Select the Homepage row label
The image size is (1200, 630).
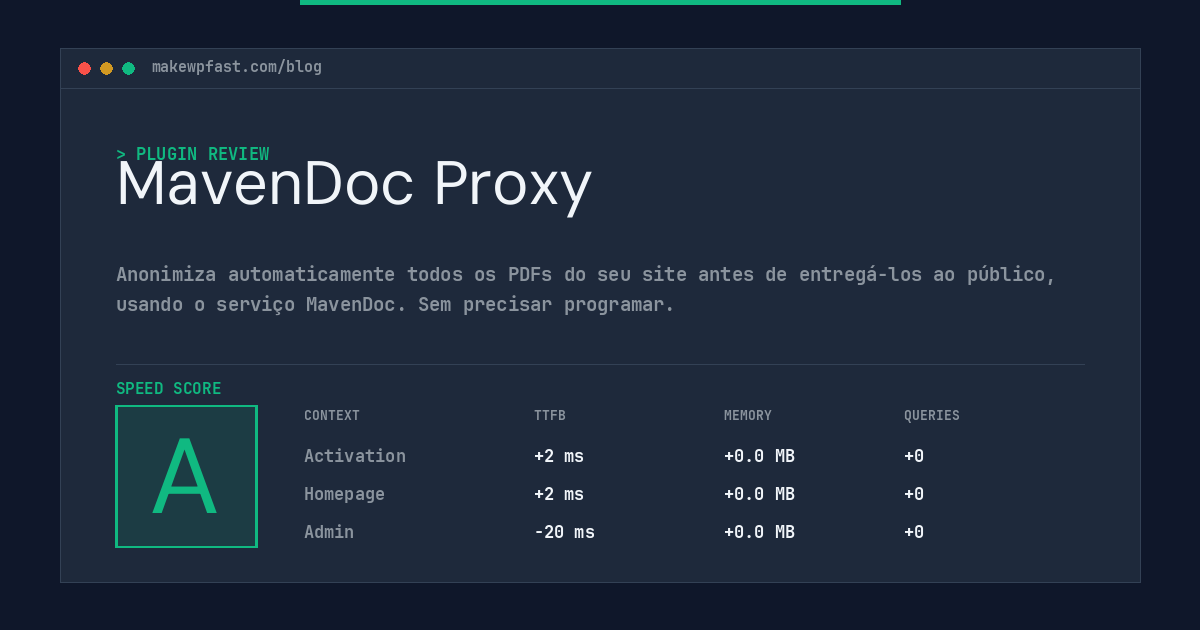point(344,494)
